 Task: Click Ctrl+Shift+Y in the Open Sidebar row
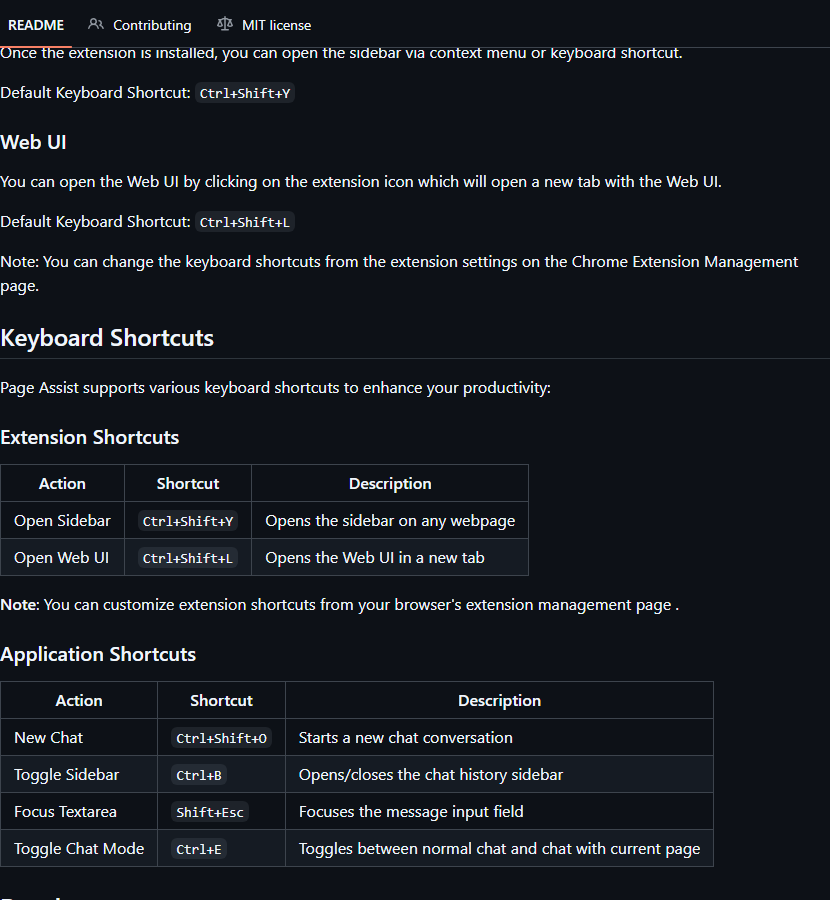pos(188,521)
